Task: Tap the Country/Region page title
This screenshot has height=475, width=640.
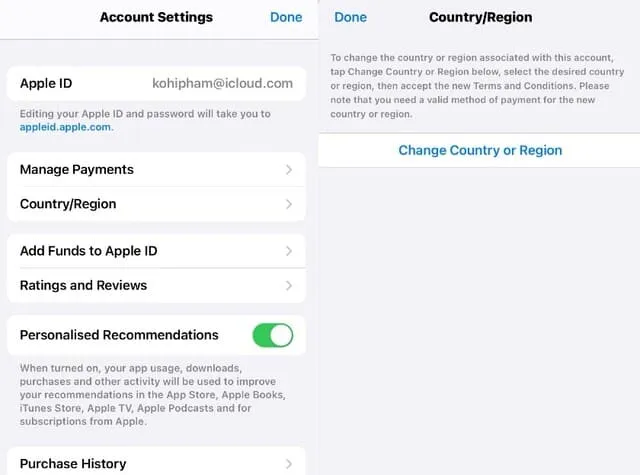Action: 480,17
